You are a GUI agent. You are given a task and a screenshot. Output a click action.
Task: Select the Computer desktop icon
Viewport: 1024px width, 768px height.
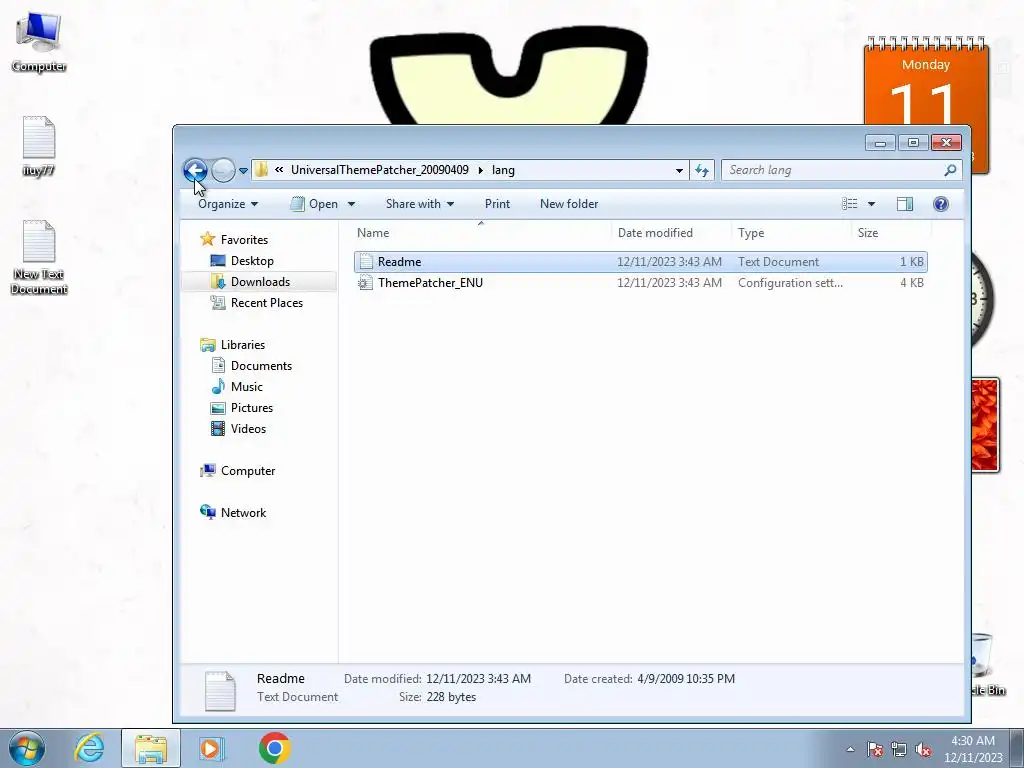[39, 42]
